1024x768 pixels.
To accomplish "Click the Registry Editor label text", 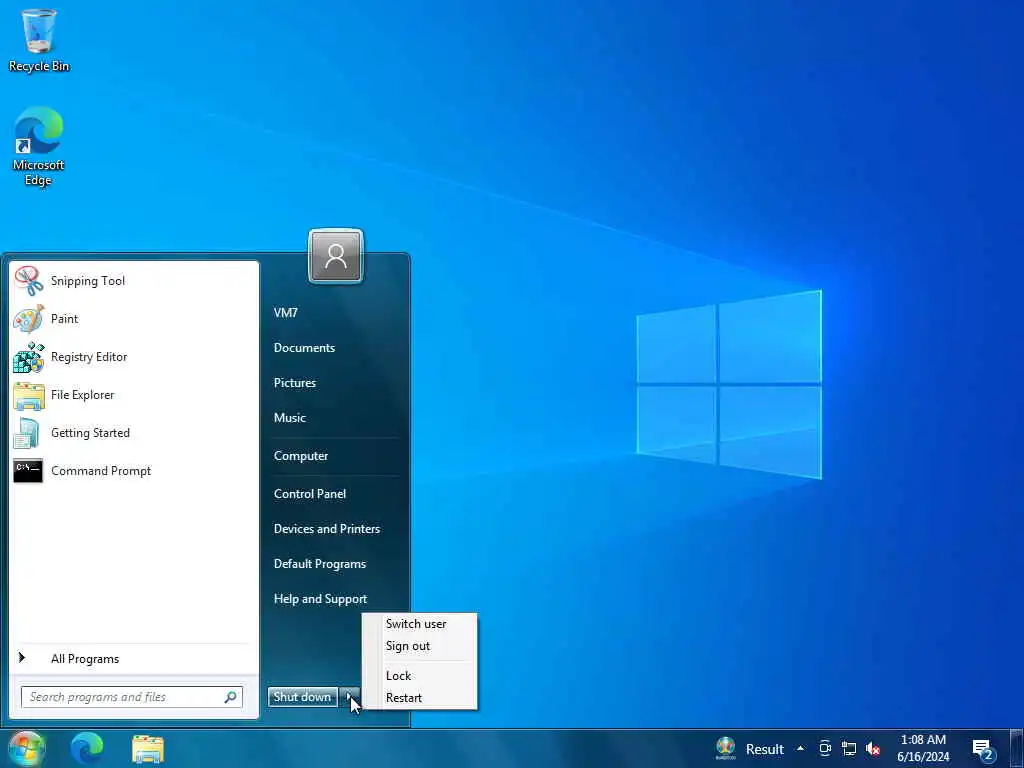I will 89,357.
